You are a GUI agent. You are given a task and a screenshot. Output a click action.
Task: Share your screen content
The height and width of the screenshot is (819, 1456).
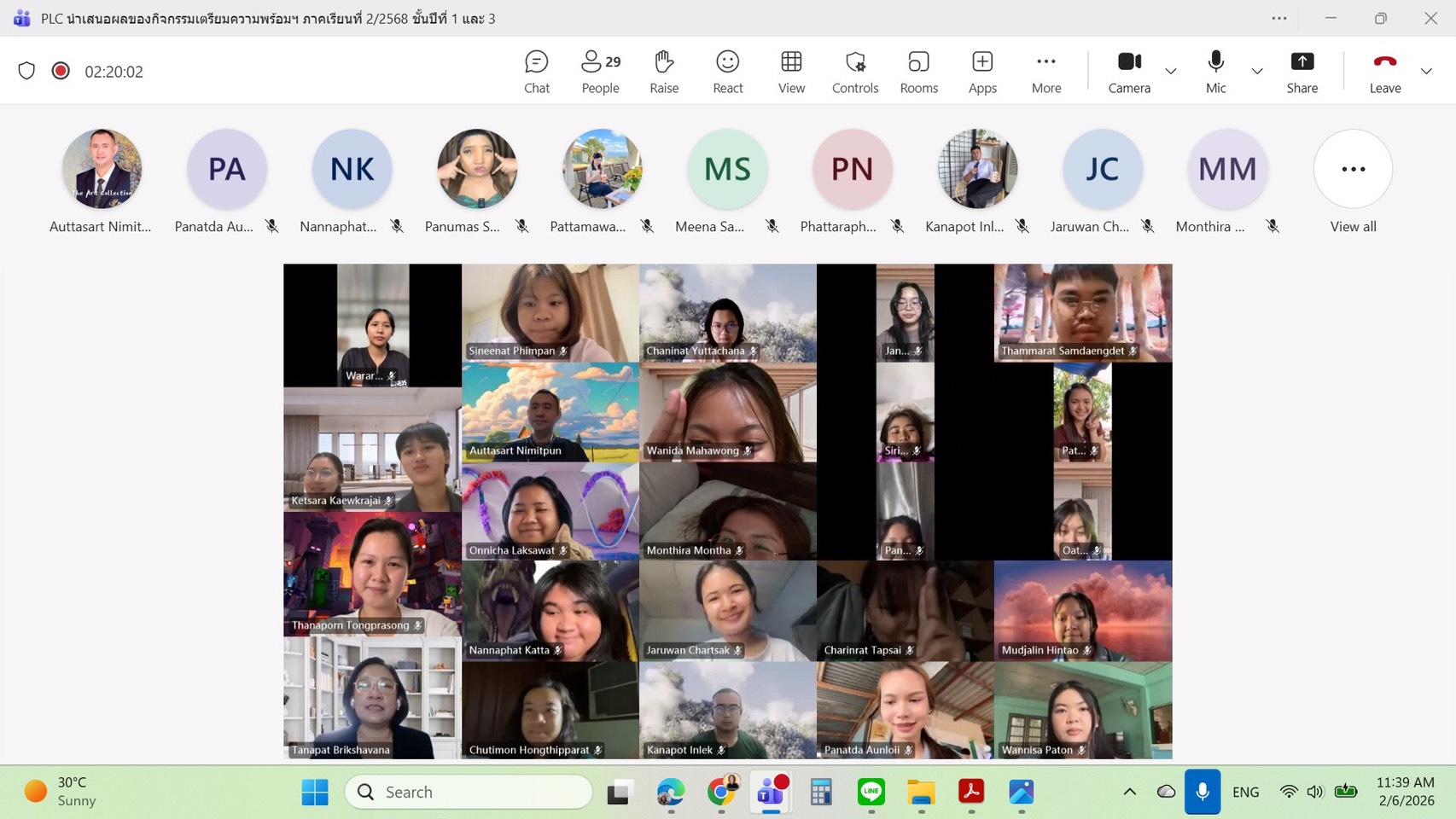tap(1302, 72)
